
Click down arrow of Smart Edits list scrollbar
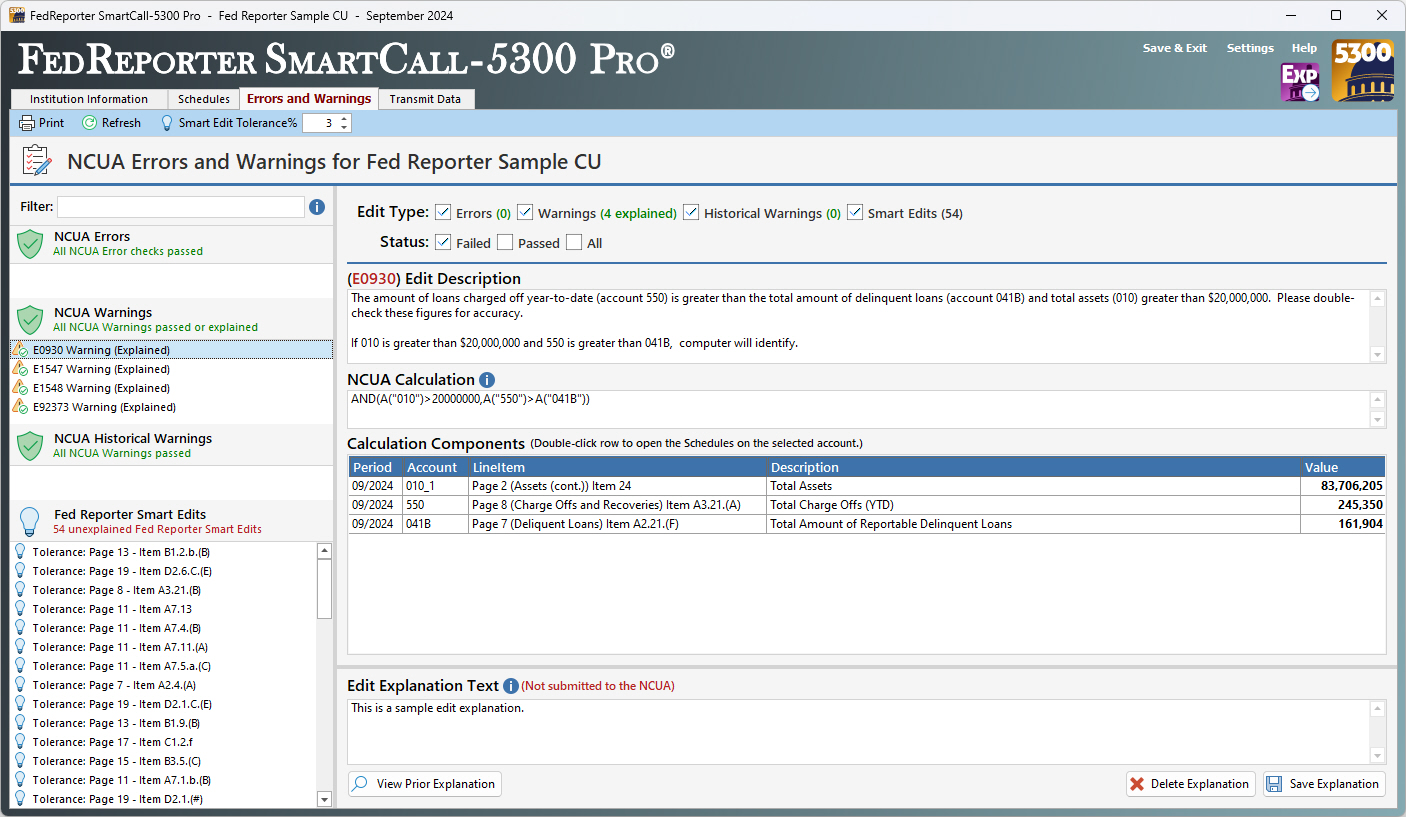(x=324, y=799)
